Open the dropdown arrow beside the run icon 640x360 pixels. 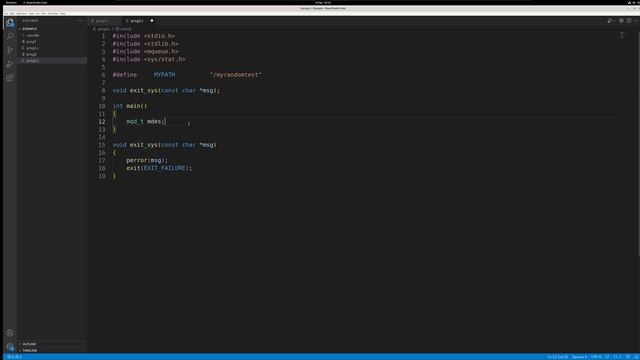(615, 20)
